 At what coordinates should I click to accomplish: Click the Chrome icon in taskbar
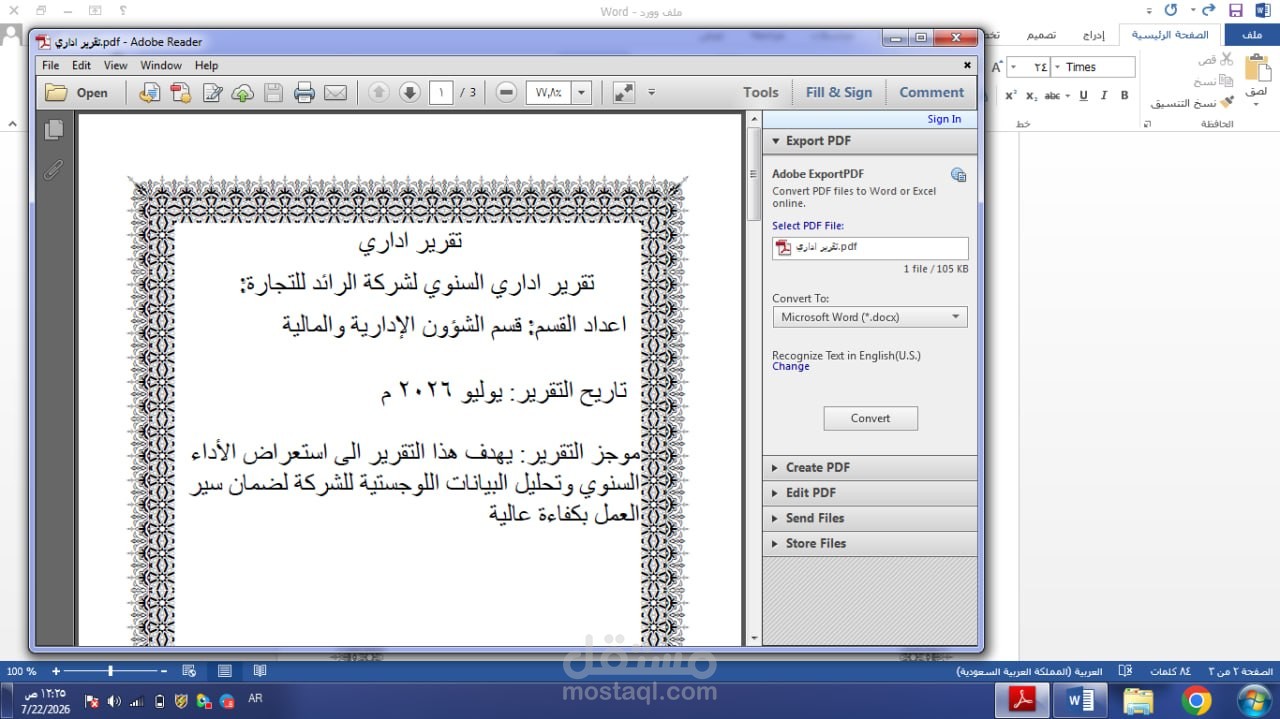[x=1197, y=700]
